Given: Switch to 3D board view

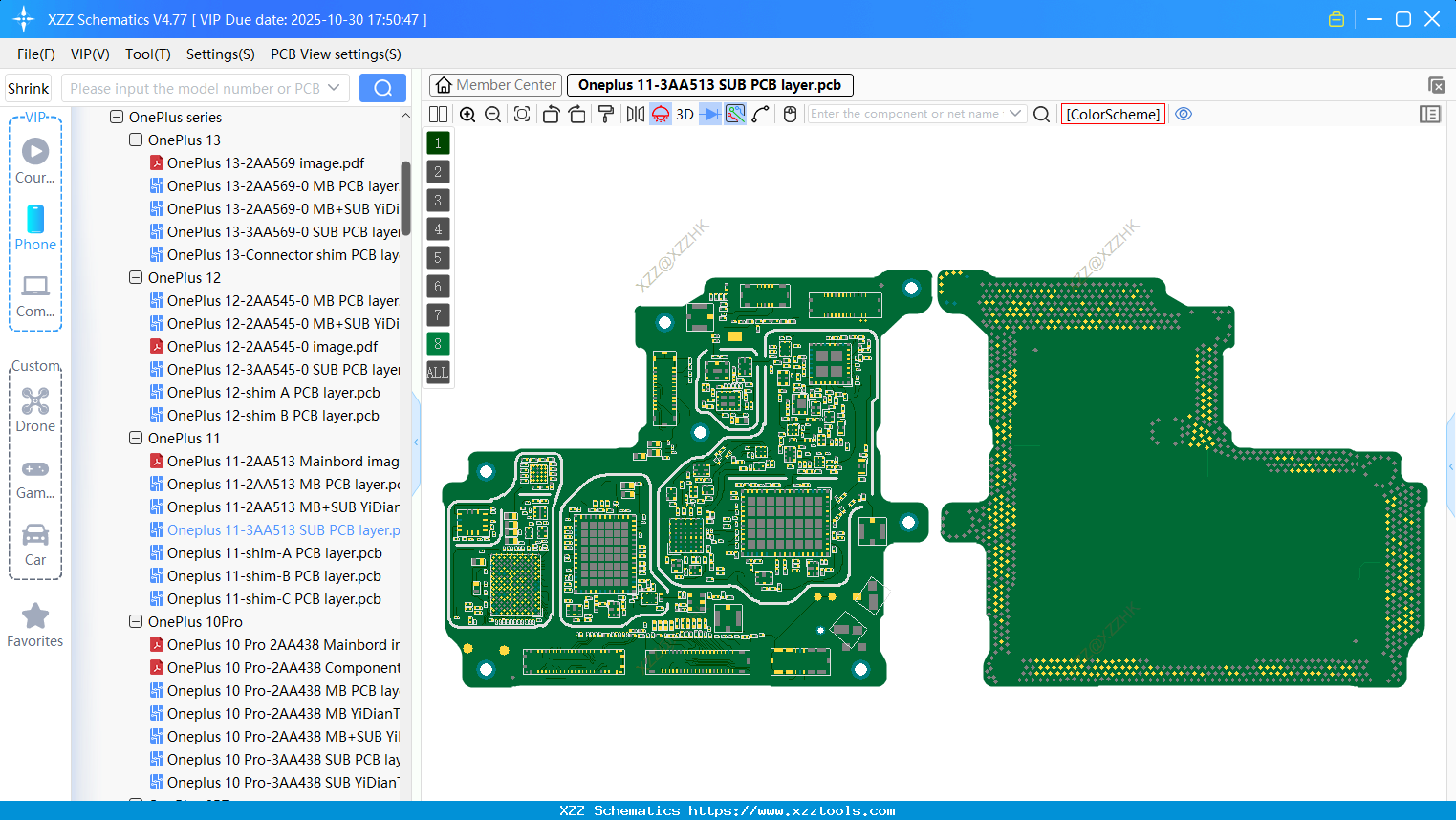Looking at the screenshot, I should [x=685, y=114].
